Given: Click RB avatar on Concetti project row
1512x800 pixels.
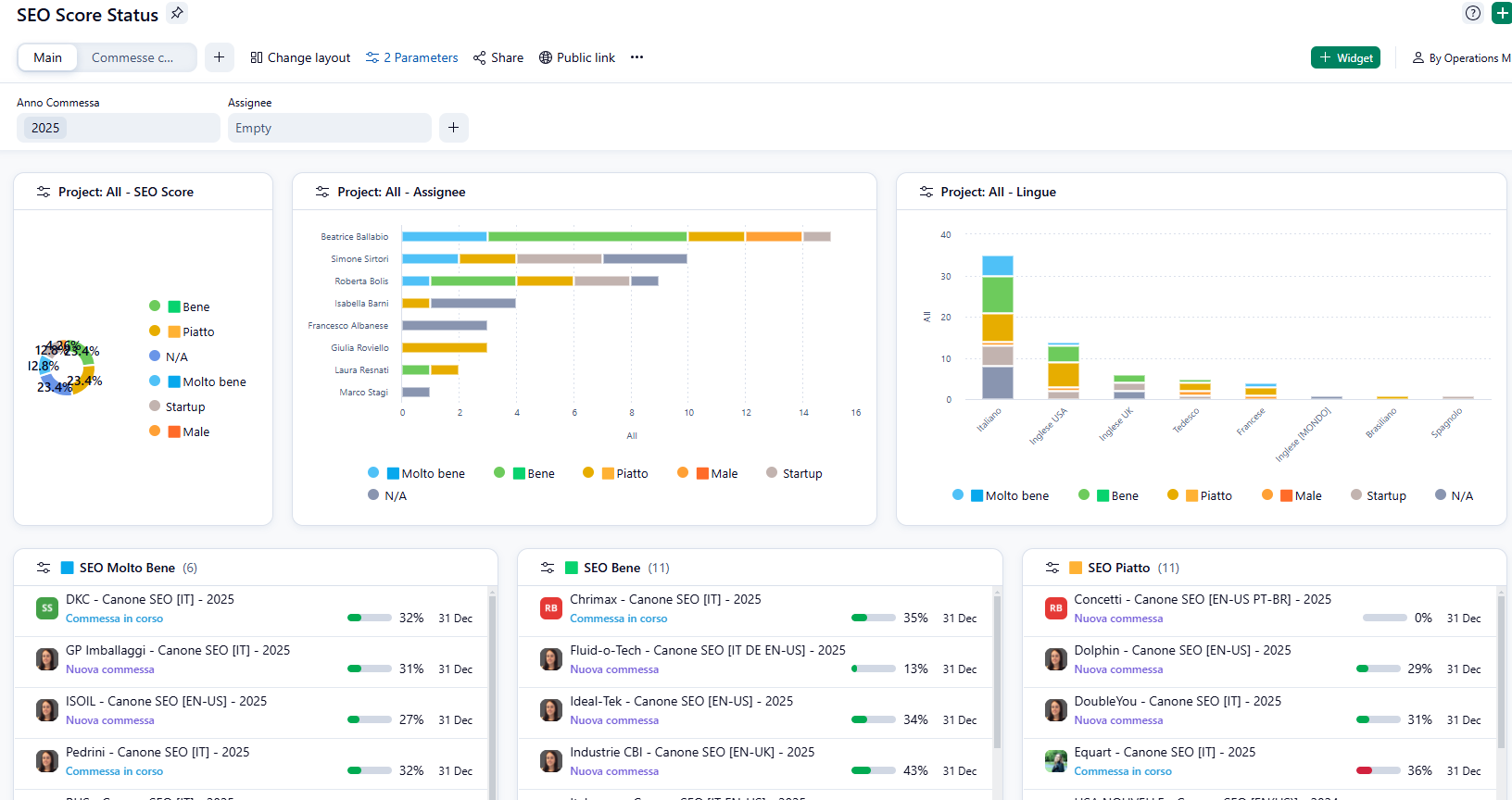Looking at the screenshot, I should (1055, 608).
